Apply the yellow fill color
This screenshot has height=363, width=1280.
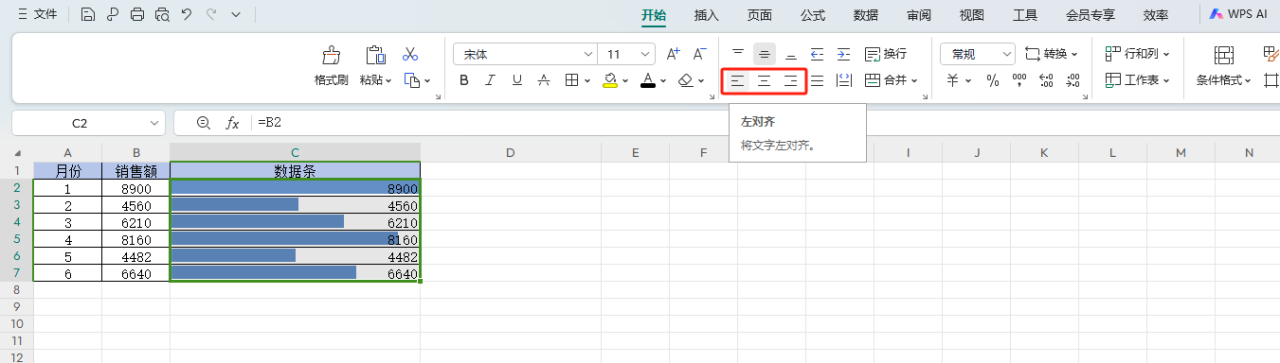click(x=609, y=80)
